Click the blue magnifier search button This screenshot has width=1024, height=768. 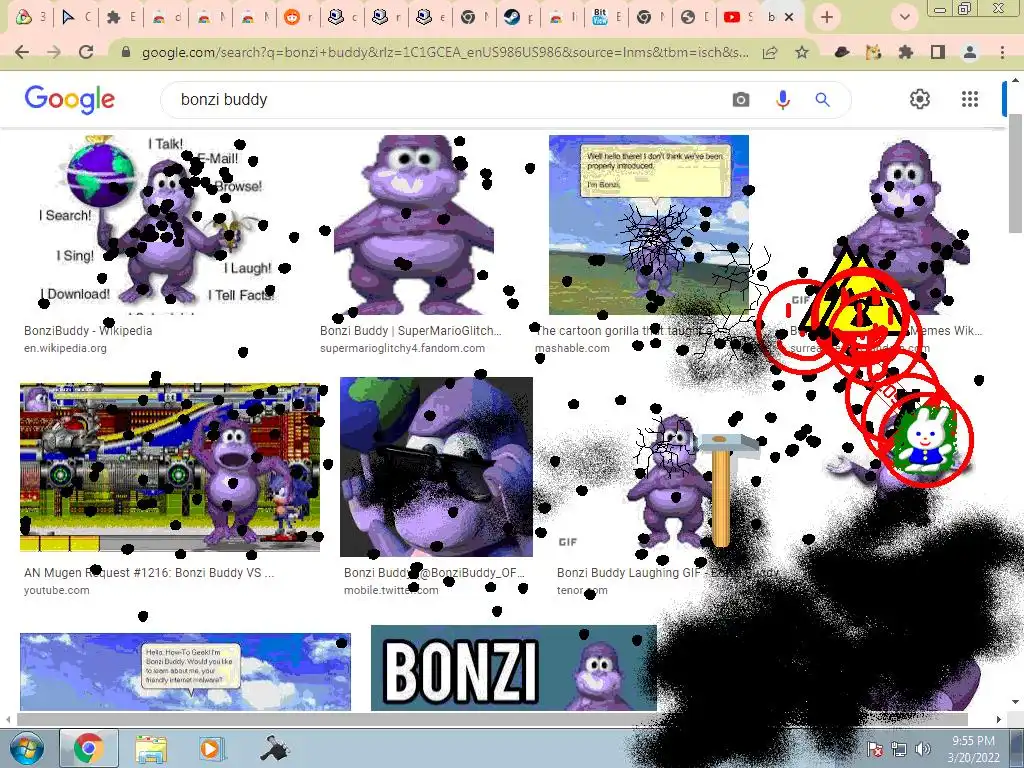822,99
